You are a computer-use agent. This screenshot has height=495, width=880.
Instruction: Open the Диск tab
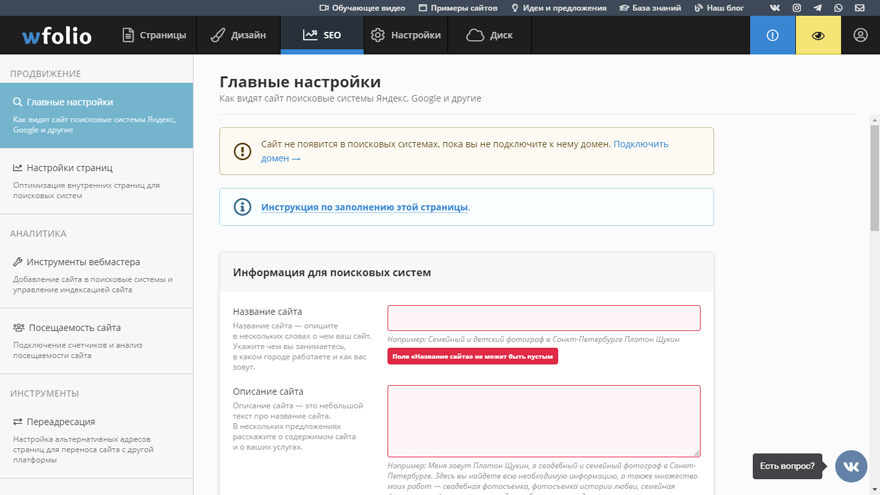(x=489, y=35)
